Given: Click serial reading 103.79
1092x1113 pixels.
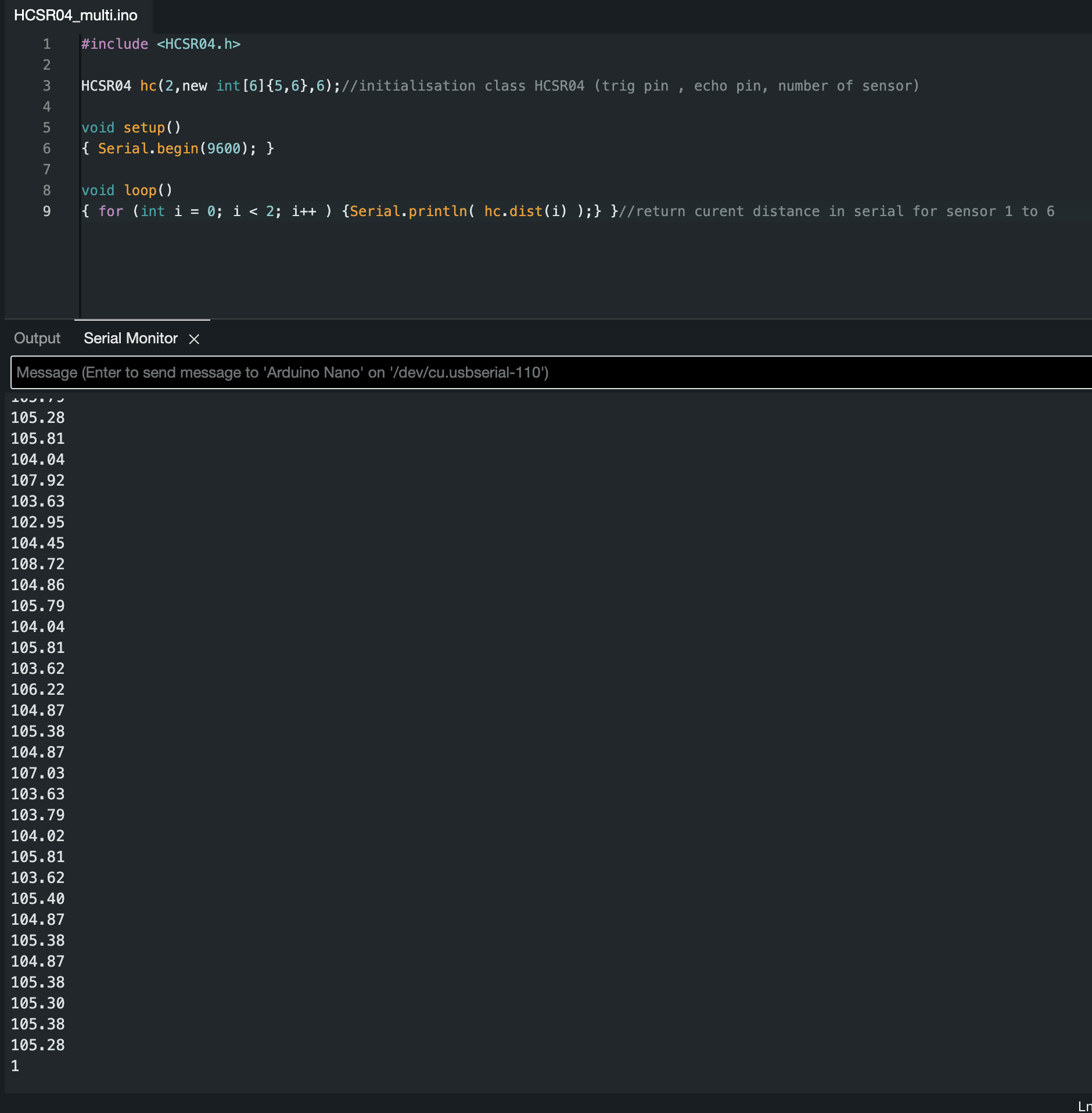Looking at the screenshot, I should [38, 815].
